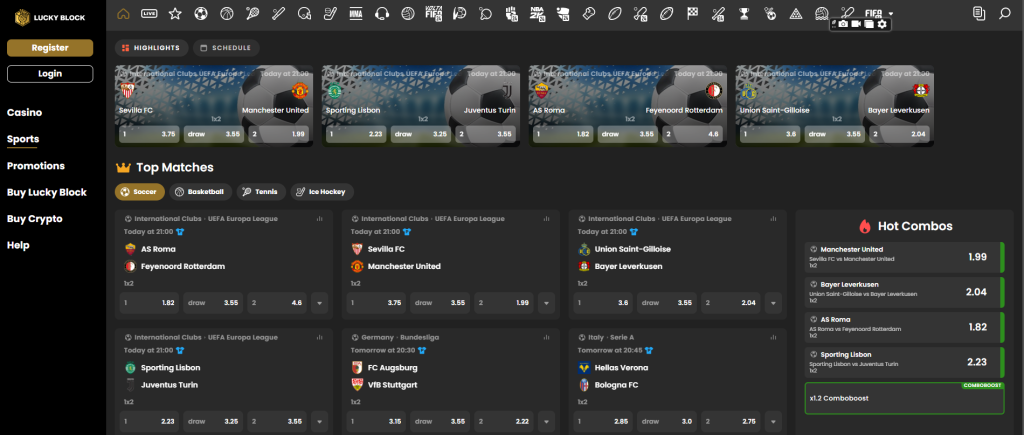The height and width of the screenshot is (435, 1024).
Task: Open the capture overlay settings gear
Action: pos(882,24)
